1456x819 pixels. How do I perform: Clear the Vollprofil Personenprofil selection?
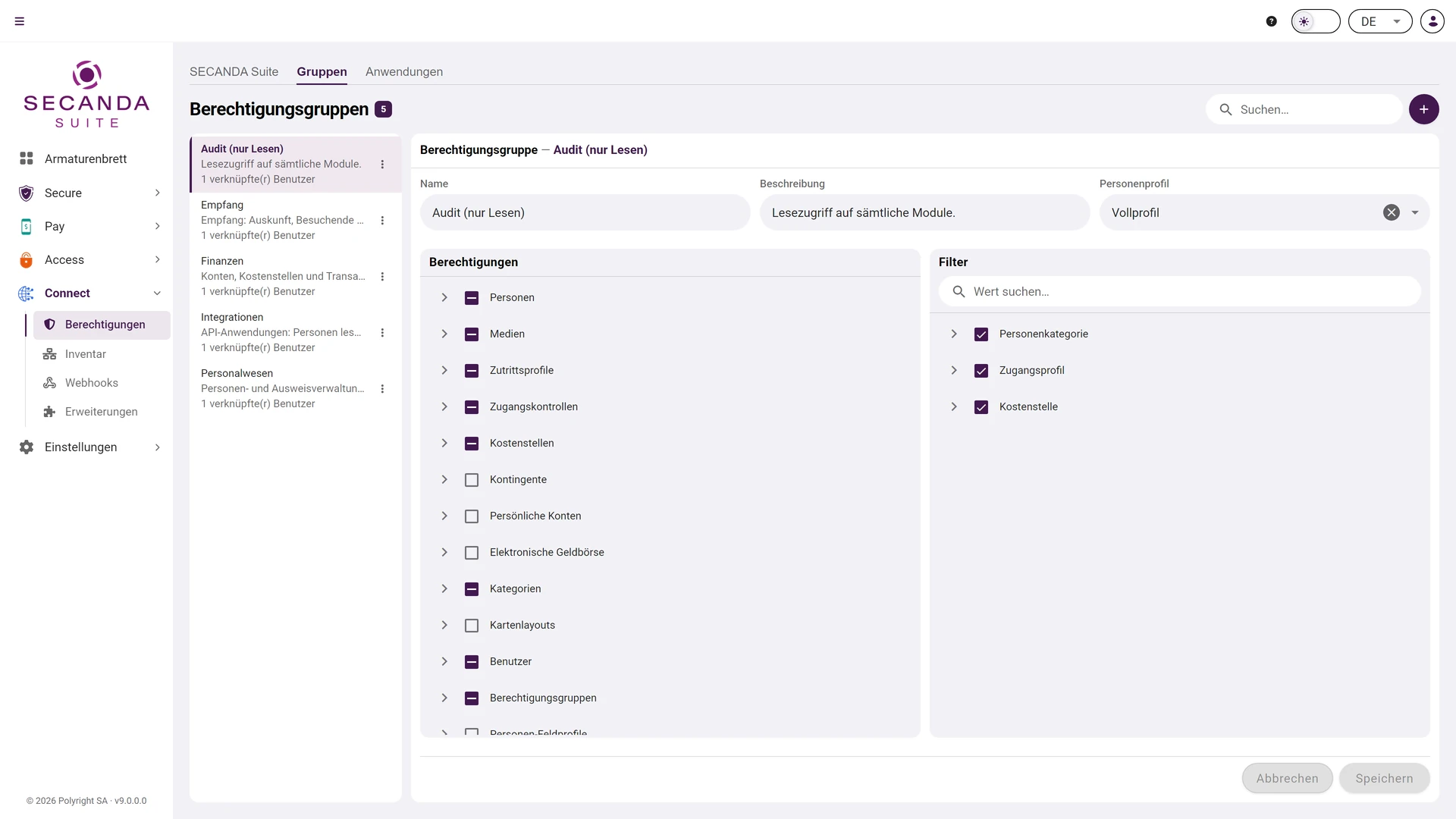[1392, 212]
